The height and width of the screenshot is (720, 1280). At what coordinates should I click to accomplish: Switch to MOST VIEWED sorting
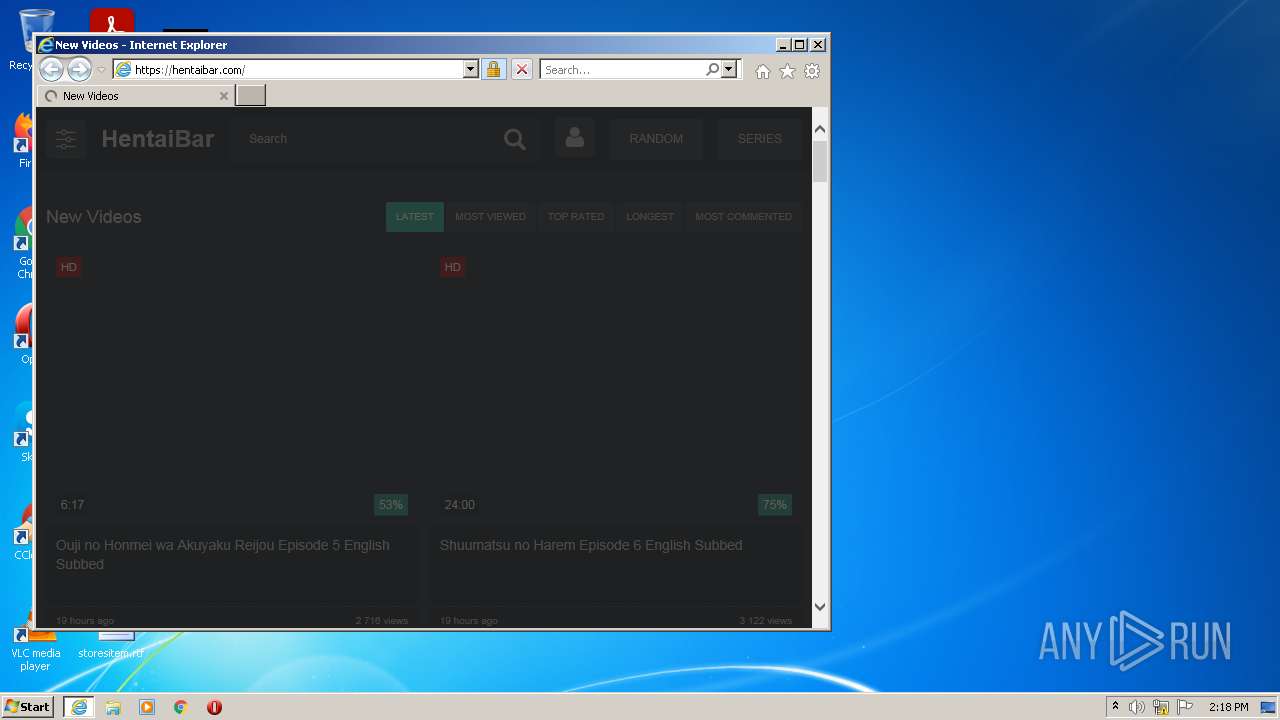(x=490, y=217)
